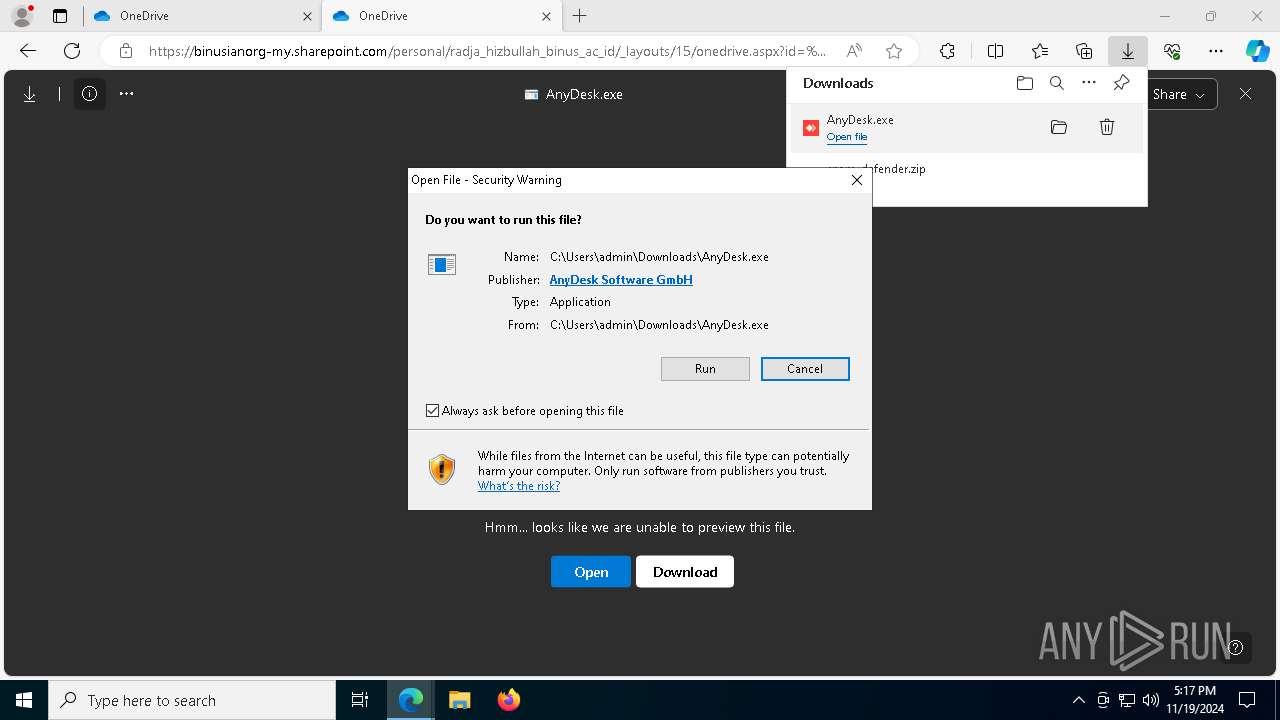
Task: Open more options in the Downloads panel
Action: [1089, 83]
